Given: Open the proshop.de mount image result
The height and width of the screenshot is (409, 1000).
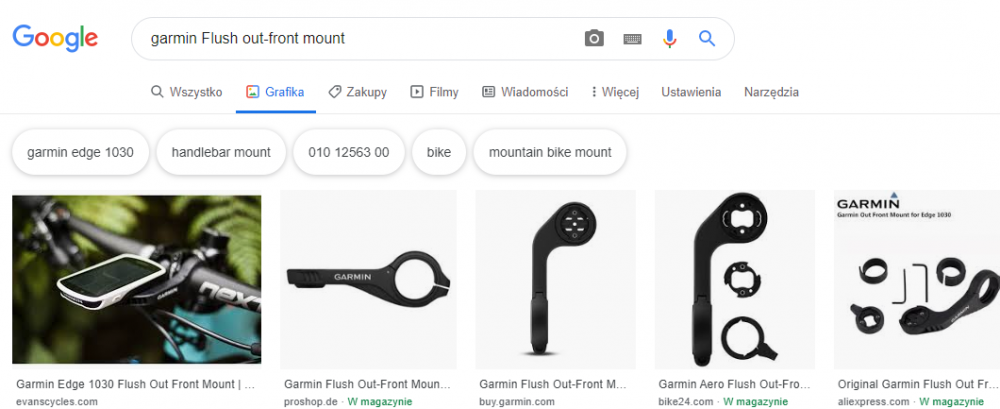Looking at the screenshot, I should (368, 279).
